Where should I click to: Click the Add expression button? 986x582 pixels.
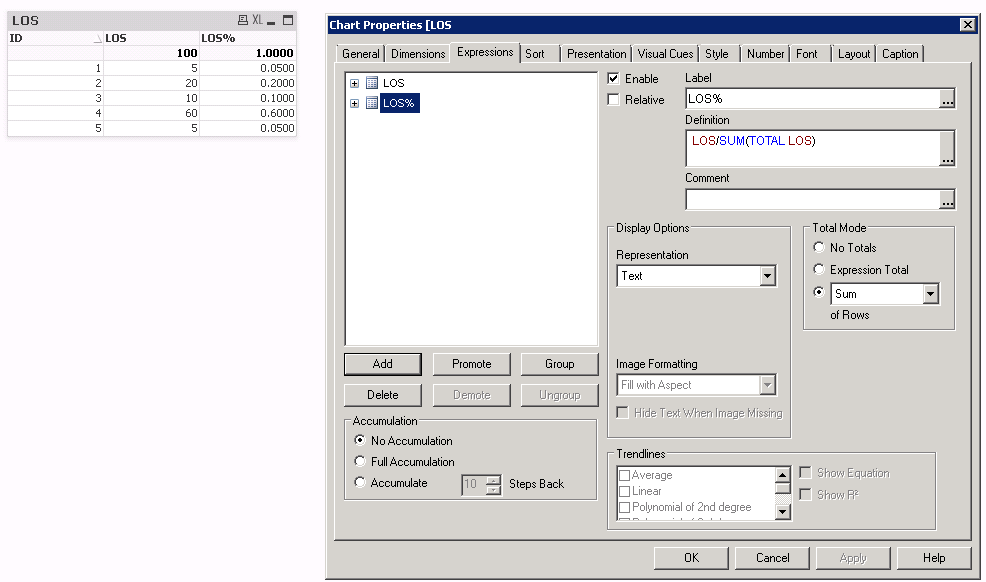pyautogui.click(x=382, y=364)
